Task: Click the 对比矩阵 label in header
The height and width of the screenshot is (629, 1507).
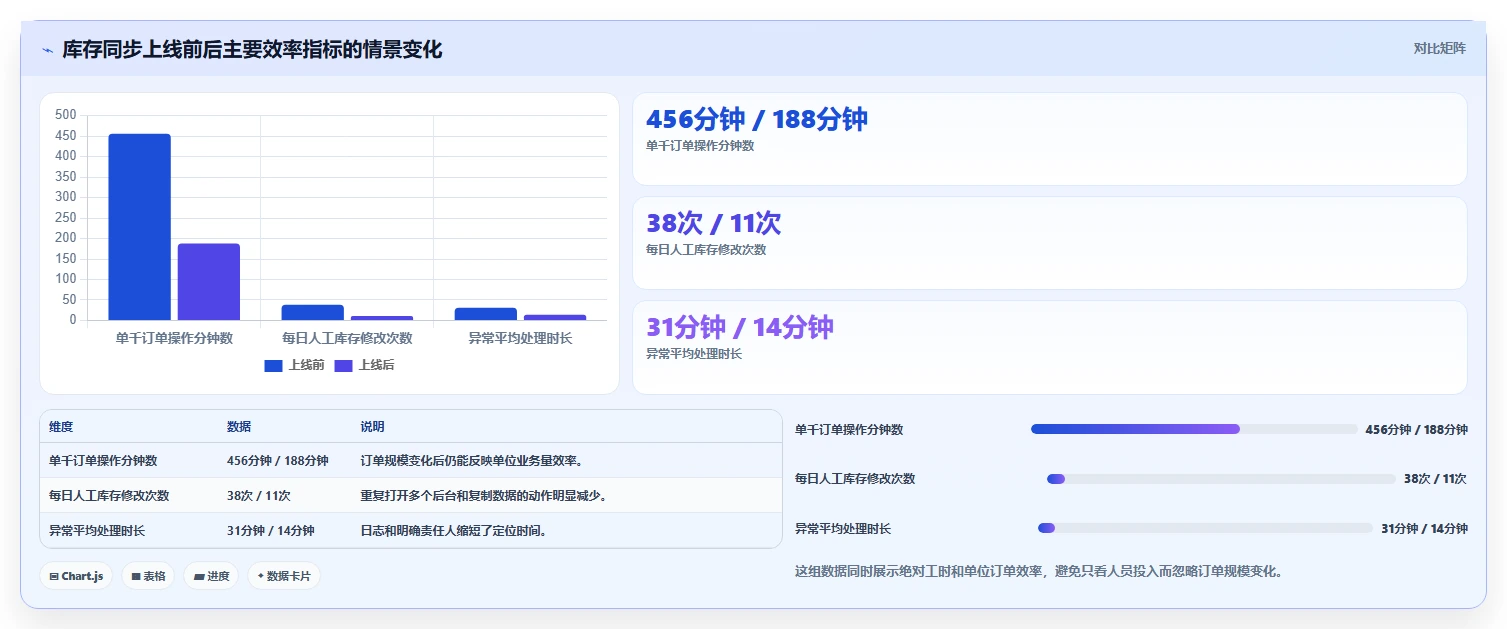Action: [1439, 48]
